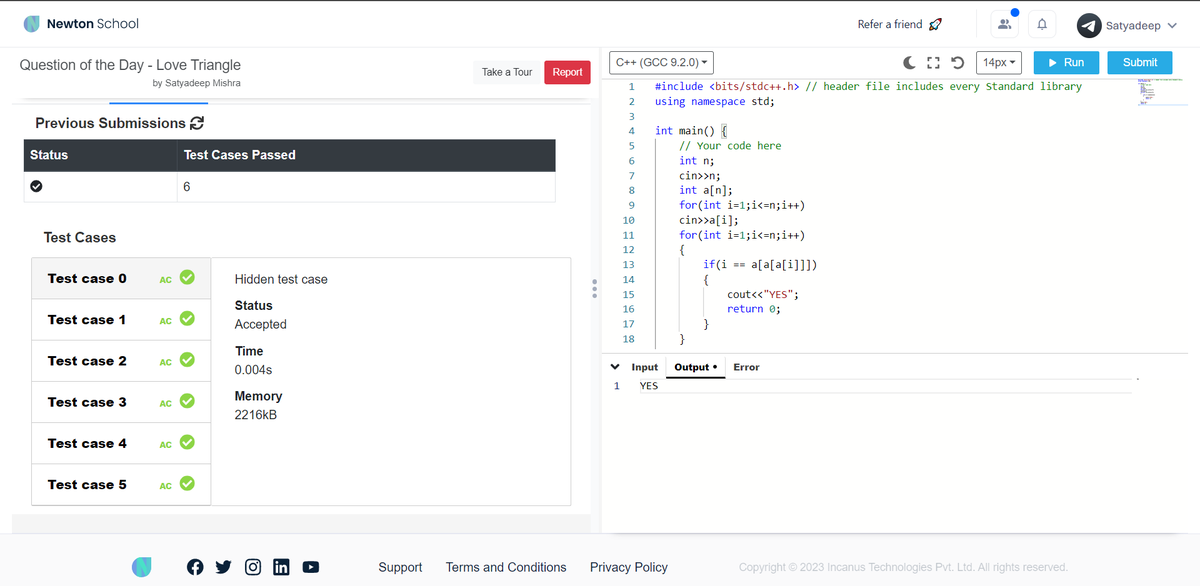Open Terms and Conditions link
Image resolution: width=1200 pixels, height=586 pixels.
tap(506, 567)
